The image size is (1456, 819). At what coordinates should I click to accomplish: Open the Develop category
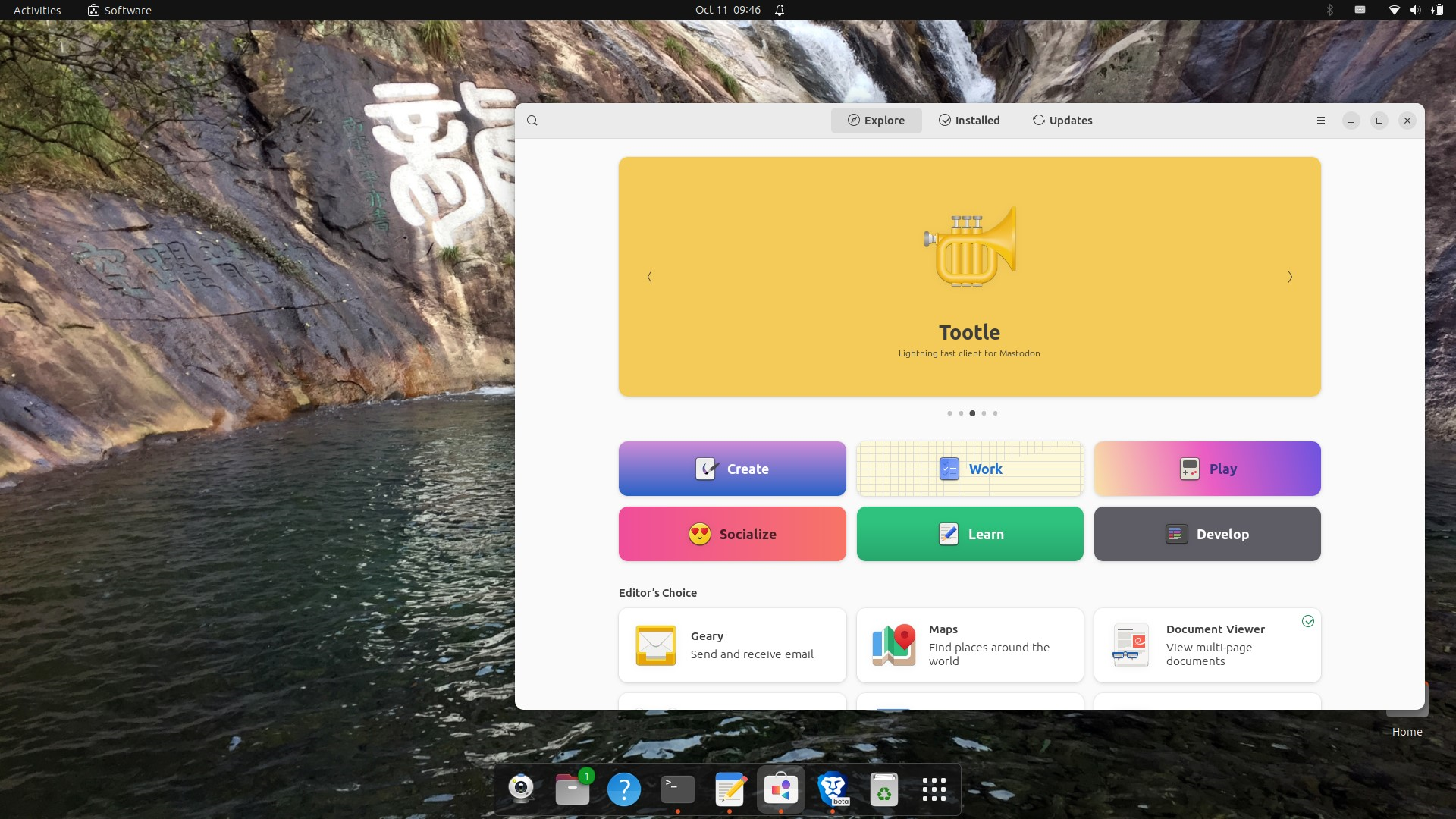(1207, 534)
